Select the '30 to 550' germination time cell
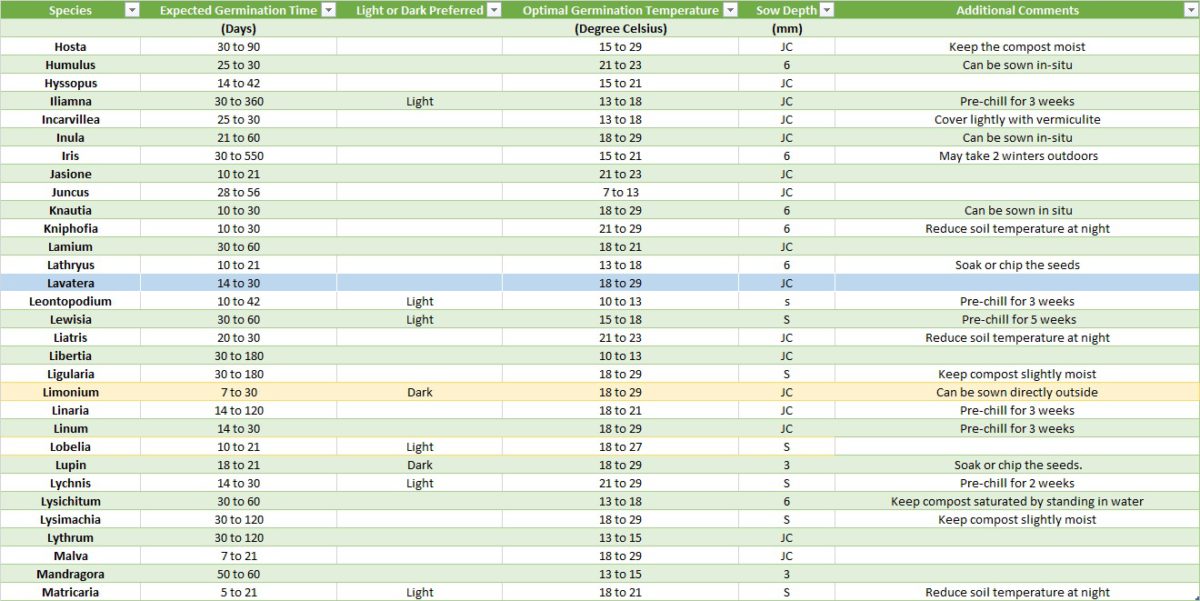 [238, 156]
